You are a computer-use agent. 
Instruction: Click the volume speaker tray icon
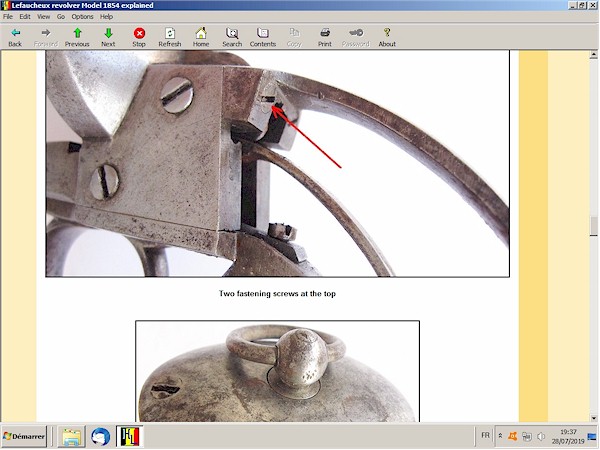tap(541, 436)
